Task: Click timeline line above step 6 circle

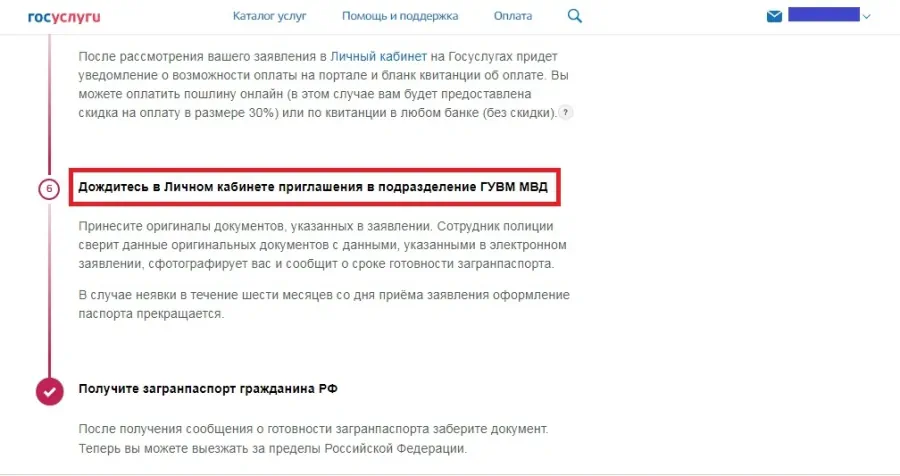Action: 49,105
